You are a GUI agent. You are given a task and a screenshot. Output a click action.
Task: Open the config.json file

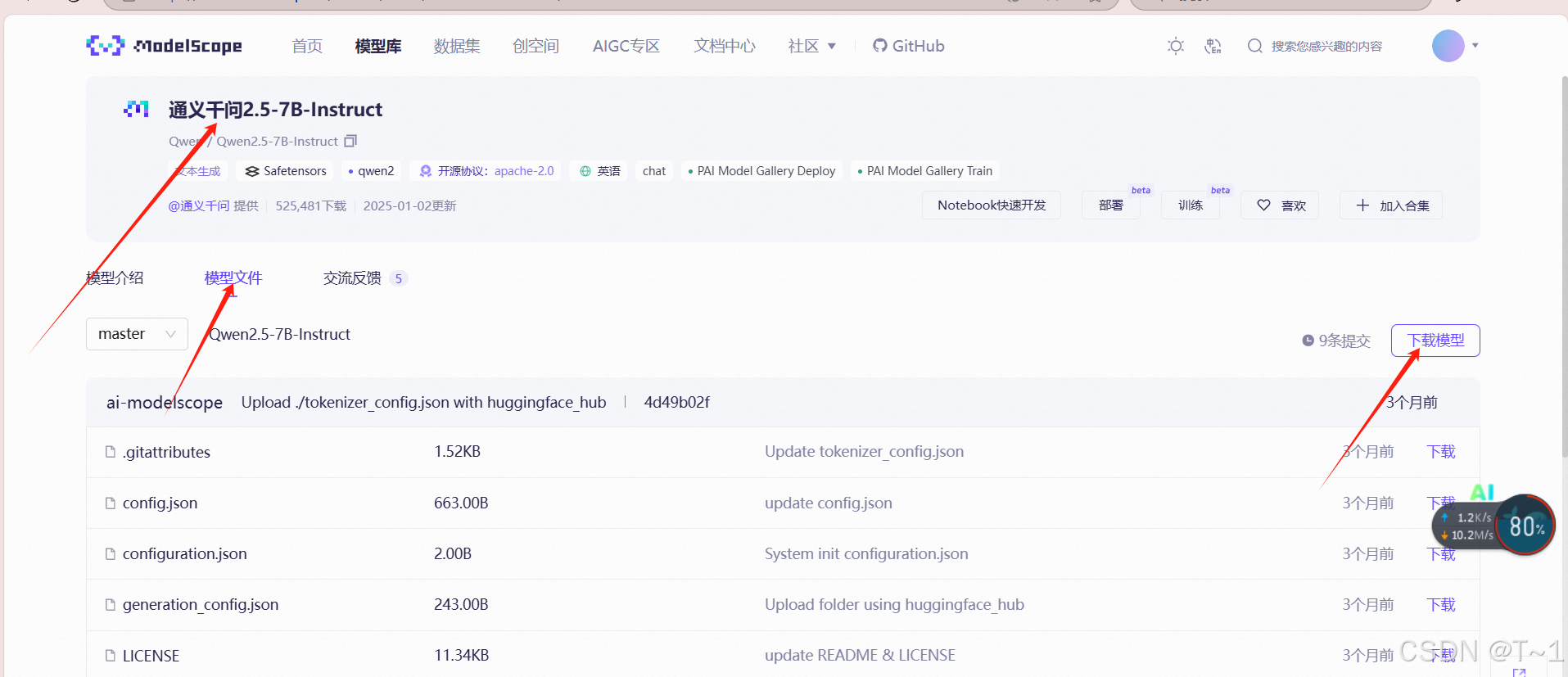point(160,503)
